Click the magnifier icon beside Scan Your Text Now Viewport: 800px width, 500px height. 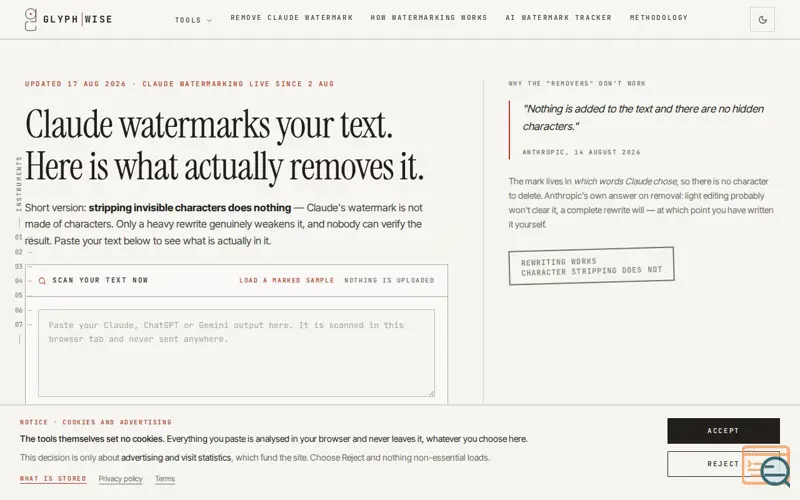click(x=42, y=281)
